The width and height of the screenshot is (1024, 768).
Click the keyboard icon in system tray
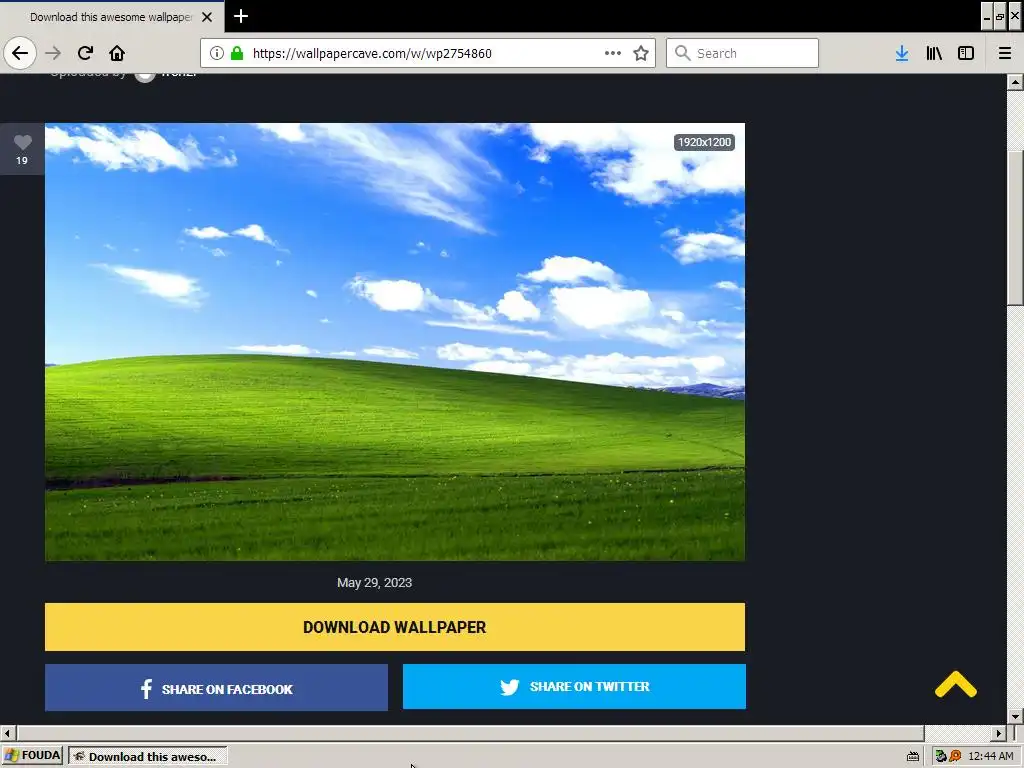pyautogui.click(x=913, y=756)
